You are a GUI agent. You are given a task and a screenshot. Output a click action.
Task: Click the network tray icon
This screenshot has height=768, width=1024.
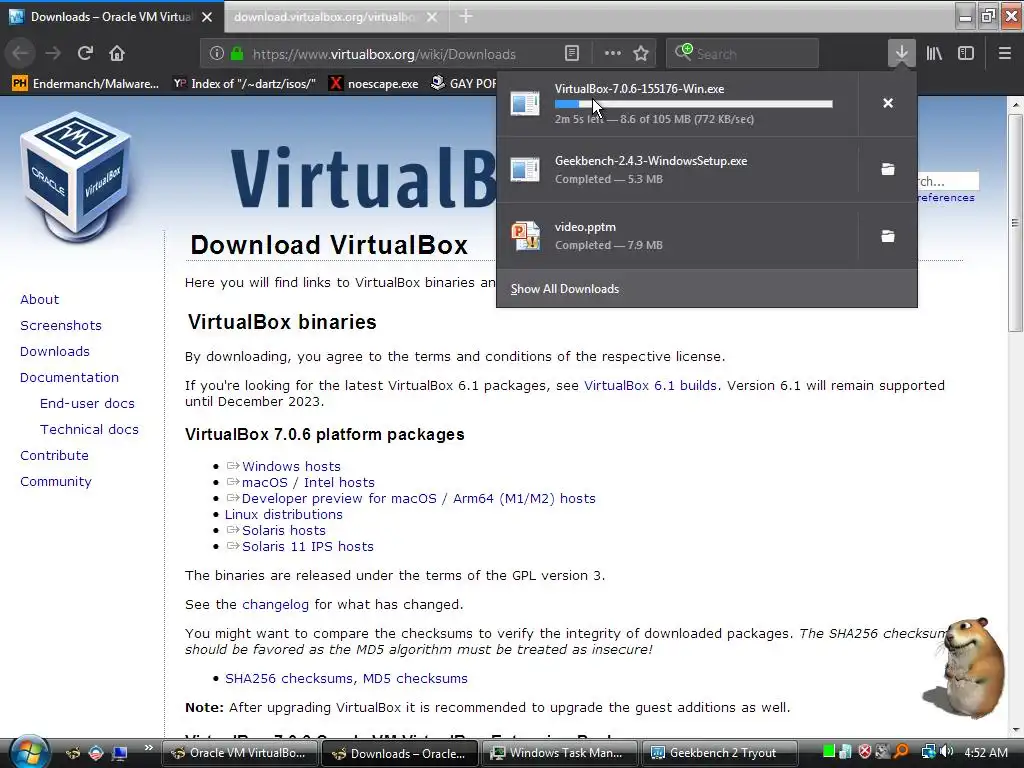tap(928, 752)
